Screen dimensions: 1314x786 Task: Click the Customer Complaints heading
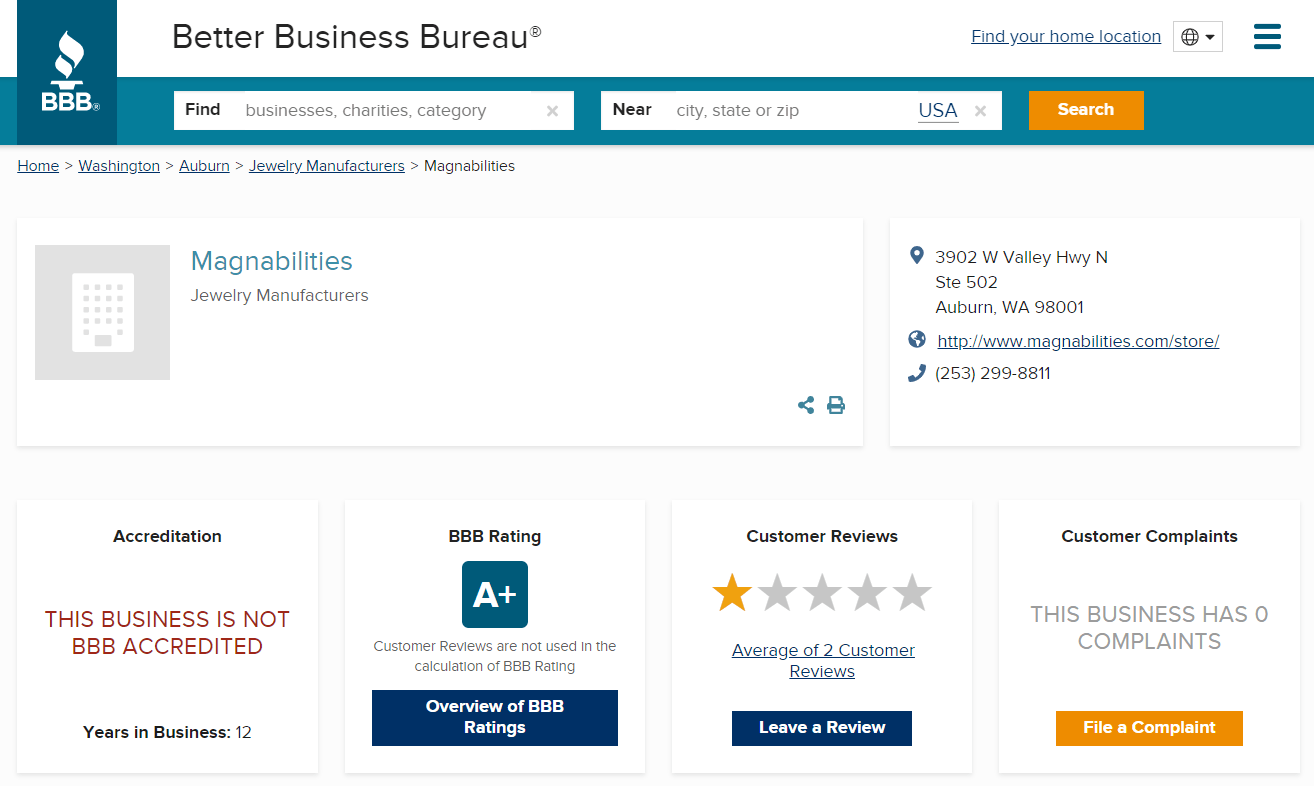point(1149,536)
